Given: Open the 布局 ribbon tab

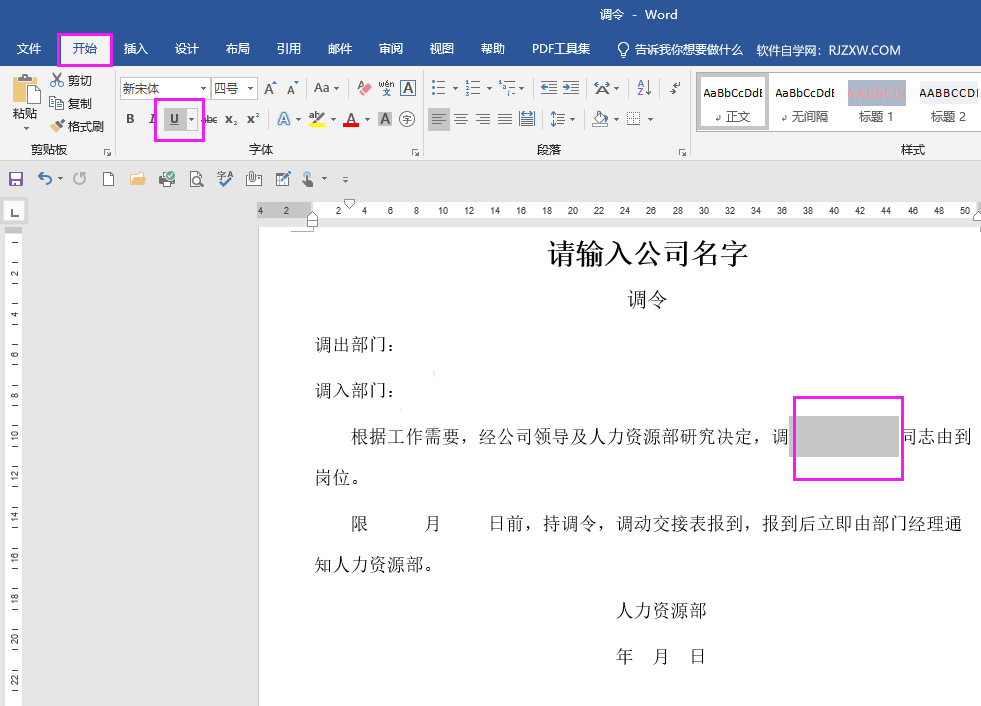Looking at the screenshot, I should (238, 49).
